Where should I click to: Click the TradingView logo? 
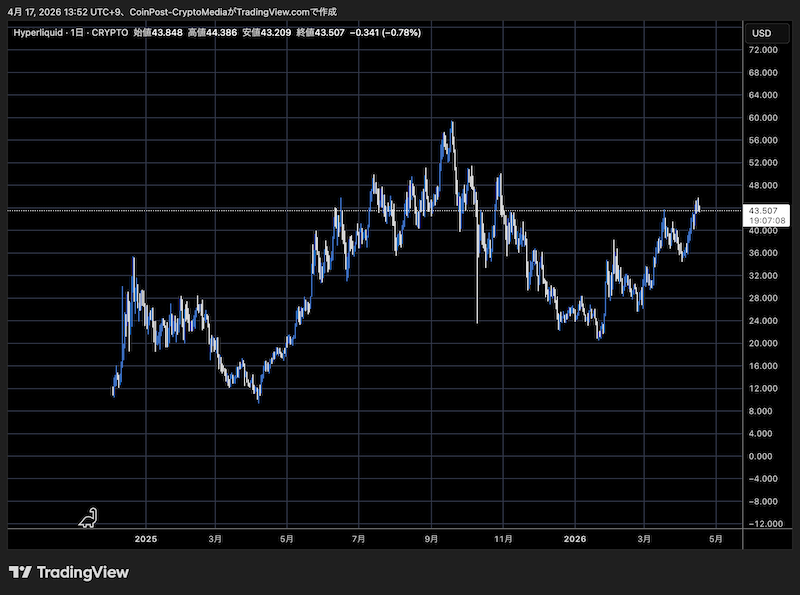(69, 572)
